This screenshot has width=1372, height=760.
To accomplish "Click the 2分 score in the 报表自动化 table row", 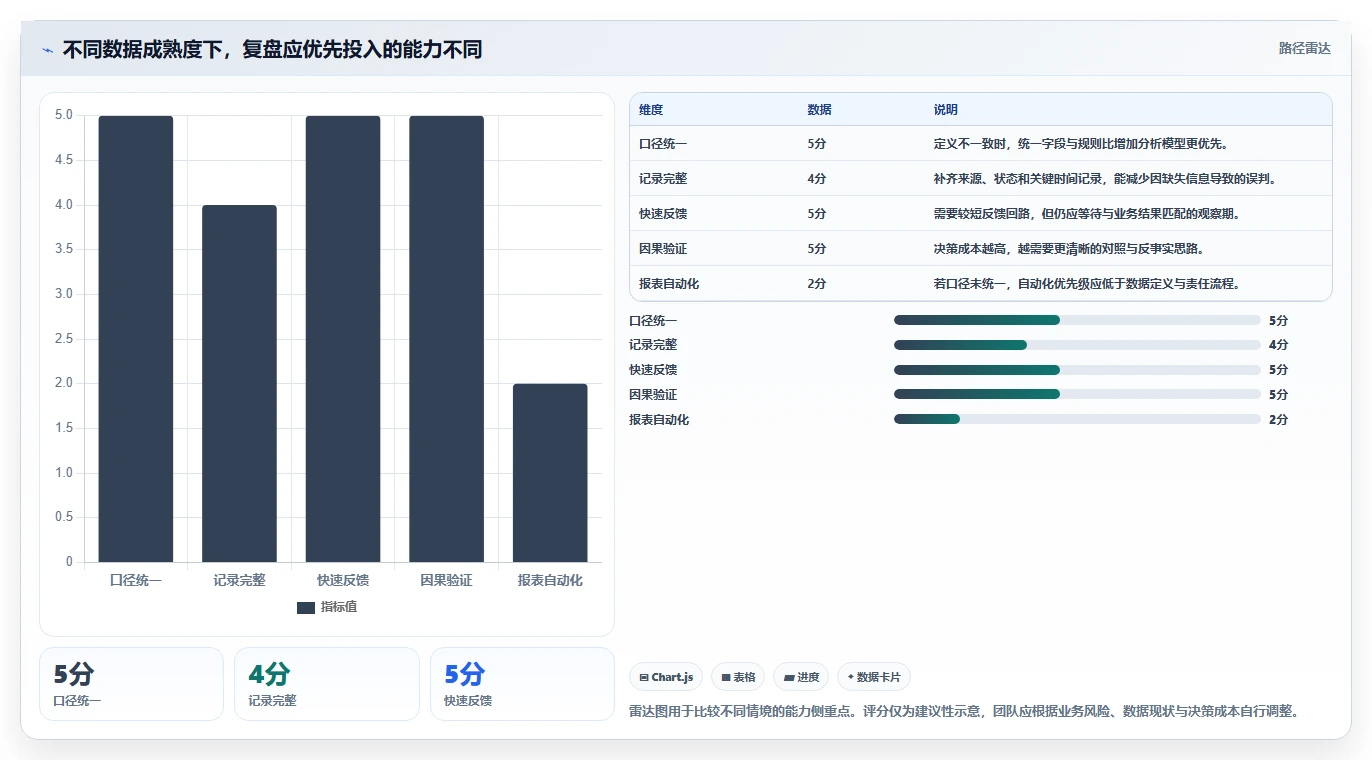I will (x=817, y=284).
